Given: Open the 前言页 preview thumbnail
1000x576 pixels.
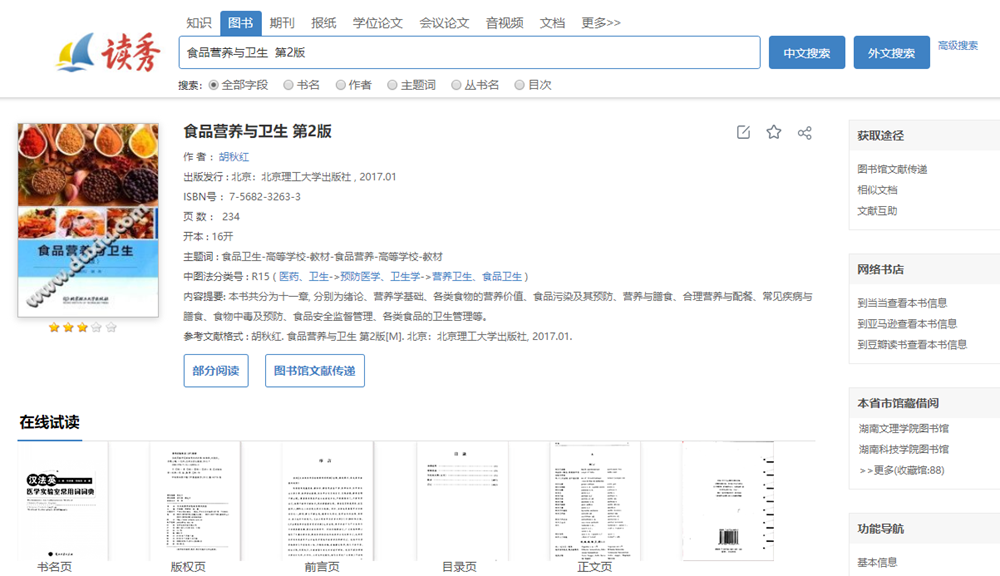Looking at the screenshot, I should [x=328, y=501].
